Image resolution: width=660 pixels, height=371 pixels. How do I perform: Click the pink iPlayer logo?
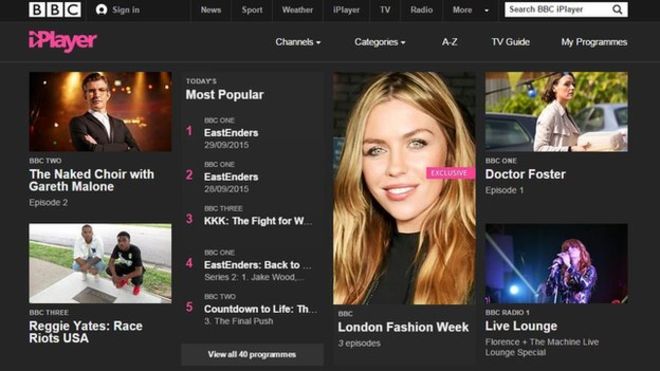[63, 41]
